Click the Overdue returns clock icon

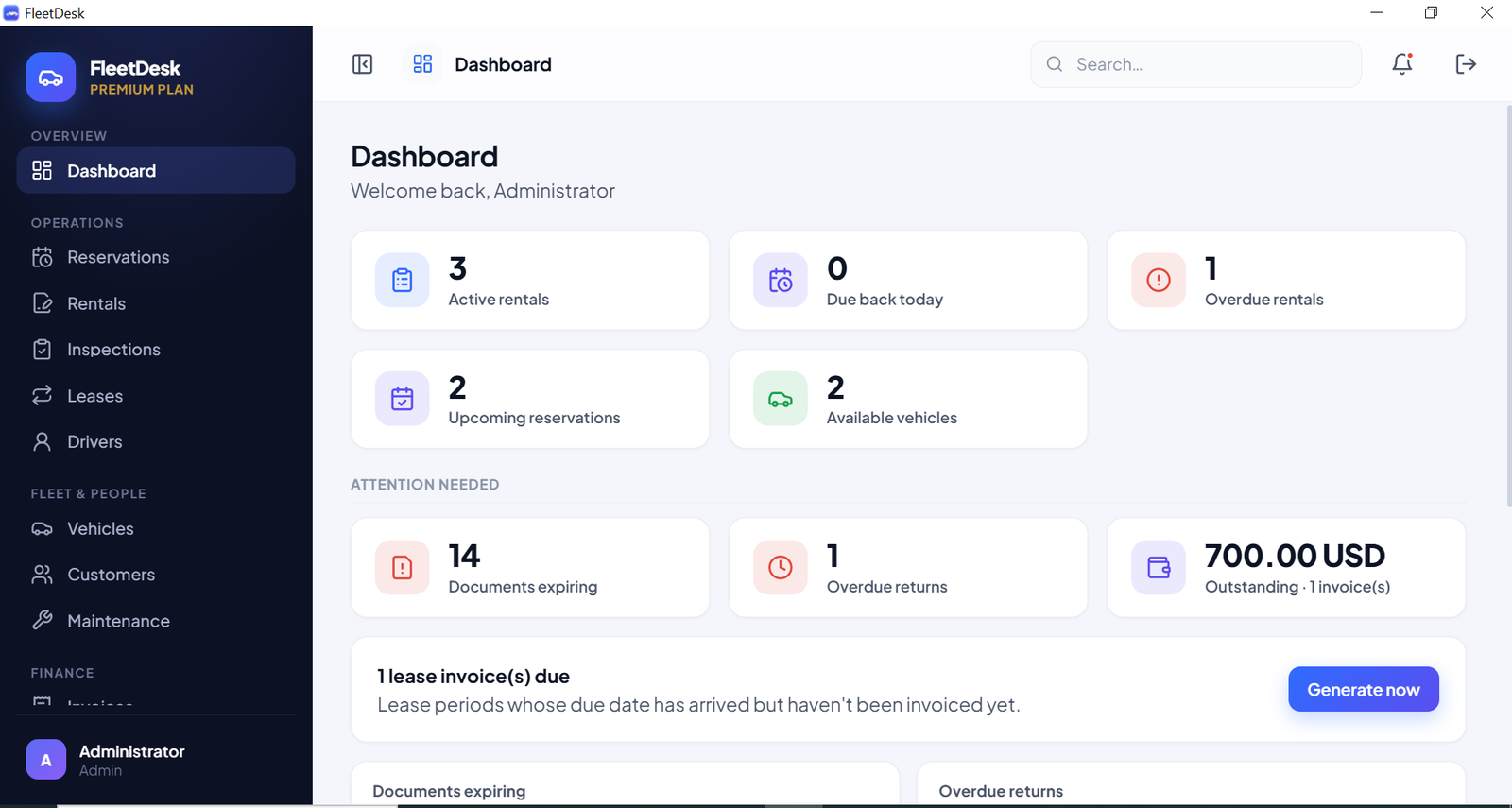781,567
